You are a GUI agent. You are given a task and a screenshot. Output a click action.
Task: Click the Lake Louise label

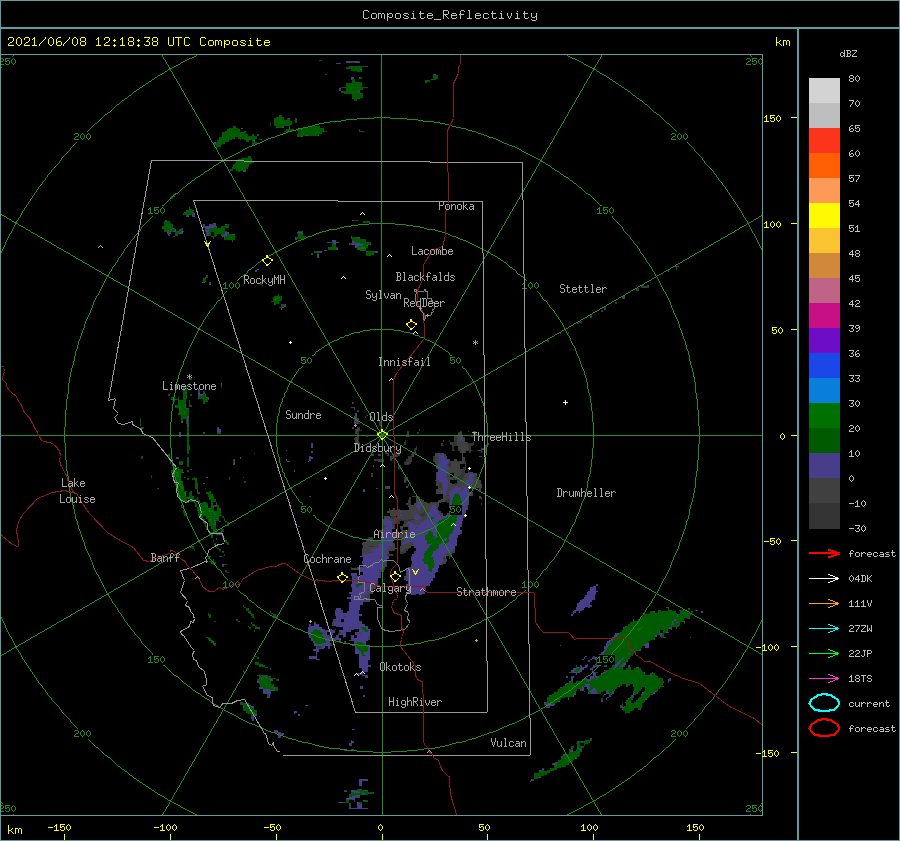click(x=77, y=491)
